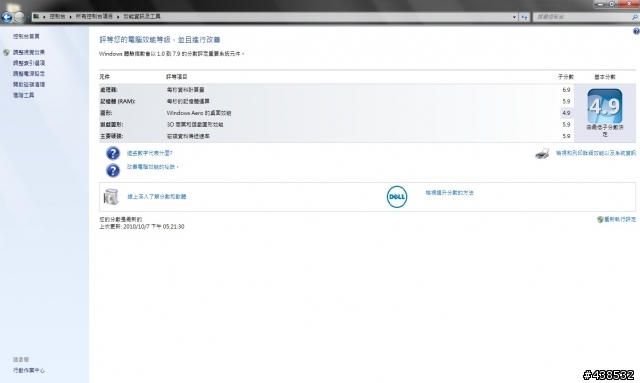Open the 線上深入了解分數和軟體 link
The image size is (640, 383).
point(157,196)
